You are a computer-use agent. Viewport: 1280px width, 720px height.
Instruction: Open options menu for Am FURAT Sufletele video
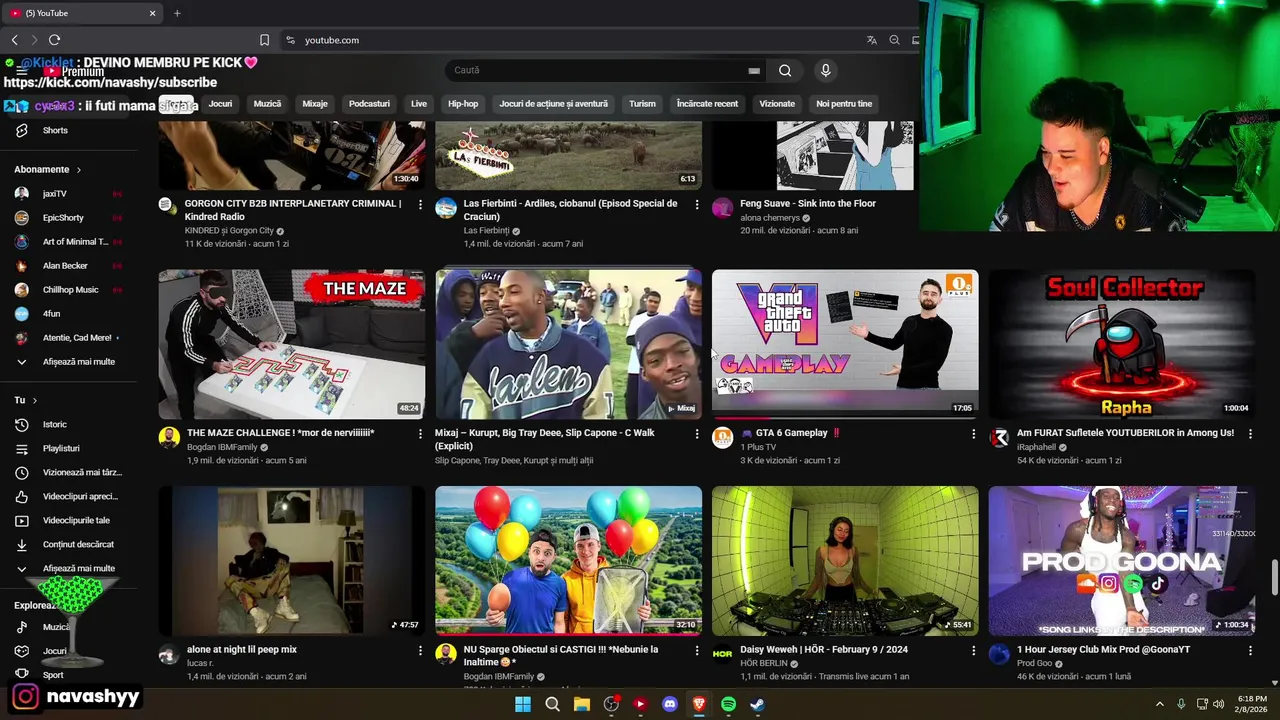pos(1250,434)
